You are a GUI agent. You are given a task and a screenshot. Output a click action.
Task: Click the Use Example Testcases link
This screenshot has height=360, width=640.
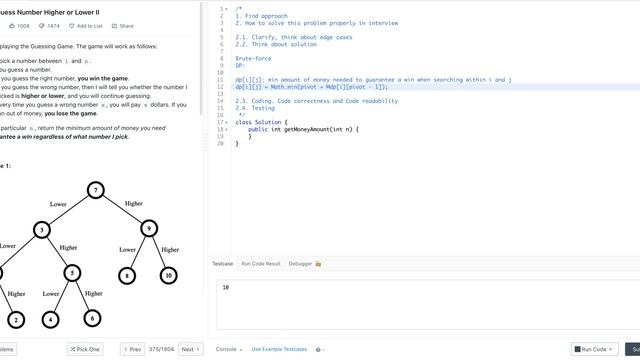279,349
